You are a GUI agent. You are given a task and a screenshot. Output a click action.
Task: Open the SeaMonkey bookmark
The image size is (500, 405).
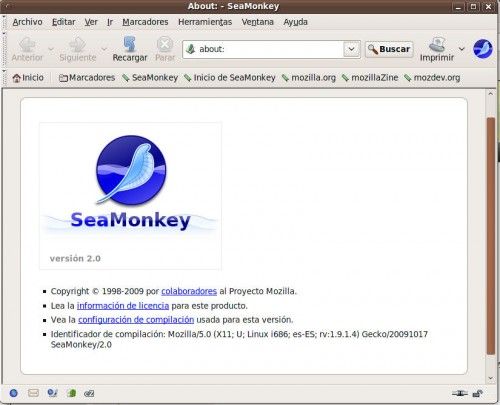coord(150,78)
